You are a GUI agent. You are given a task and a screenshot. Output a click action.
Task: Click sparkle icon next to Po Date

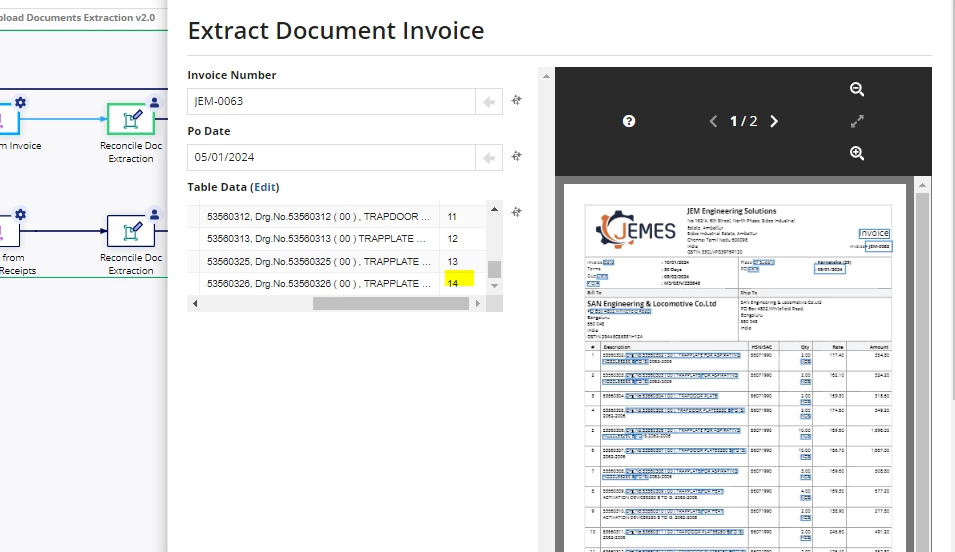click(x=516, y=156)
